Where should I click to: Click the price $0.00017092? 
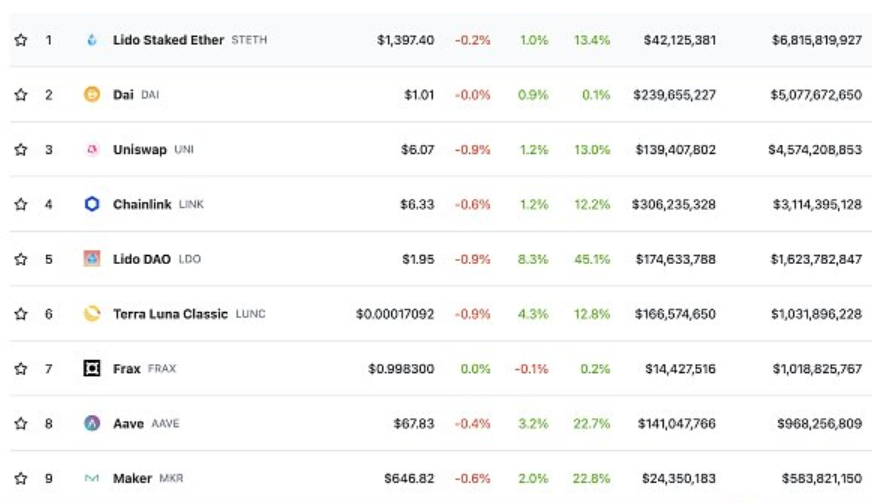(395, 314)
